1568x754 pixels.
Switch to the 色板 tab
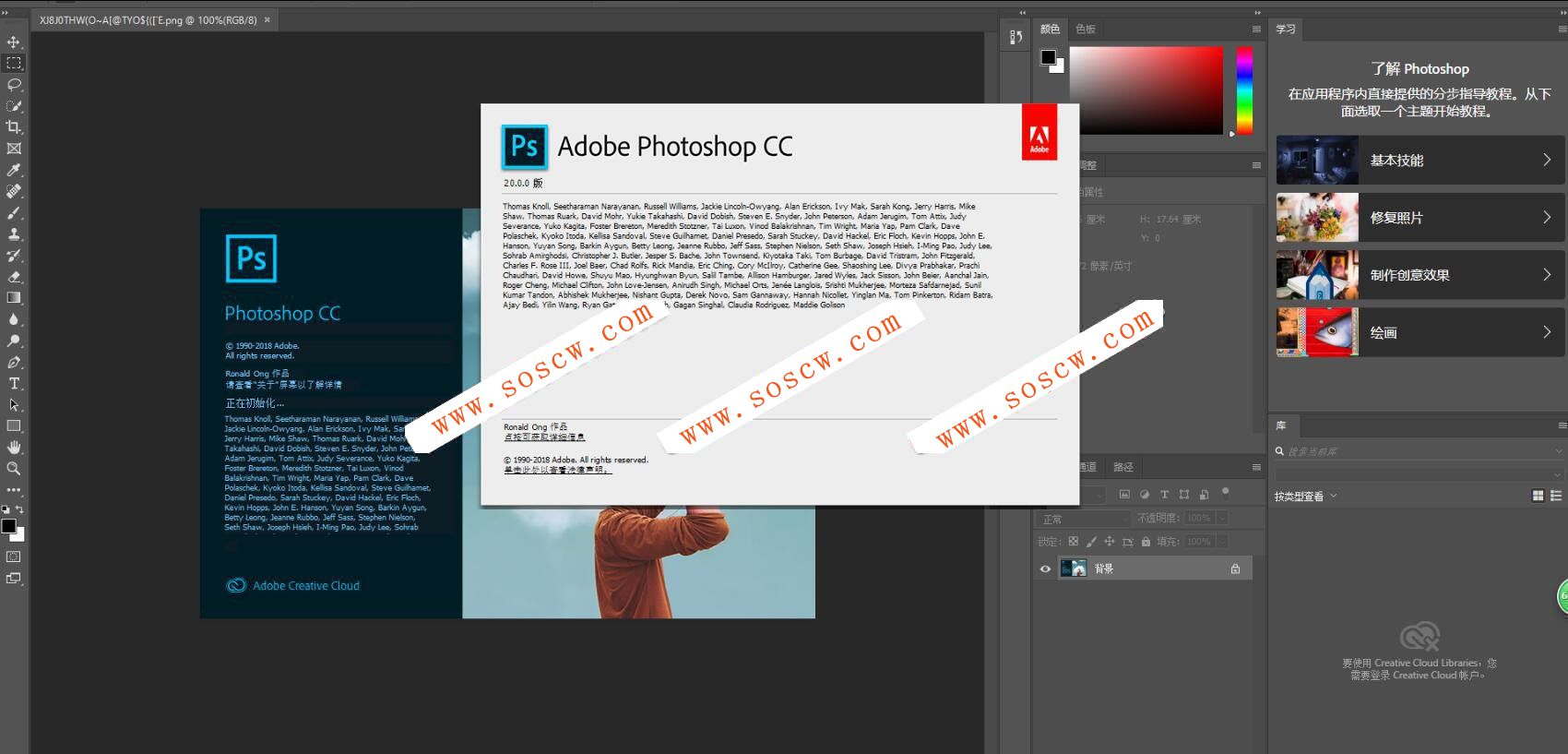click(1086, 30)
